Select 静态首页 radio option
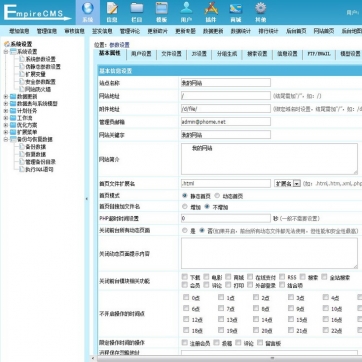This screenshot has width=362, height=362. 185,196
